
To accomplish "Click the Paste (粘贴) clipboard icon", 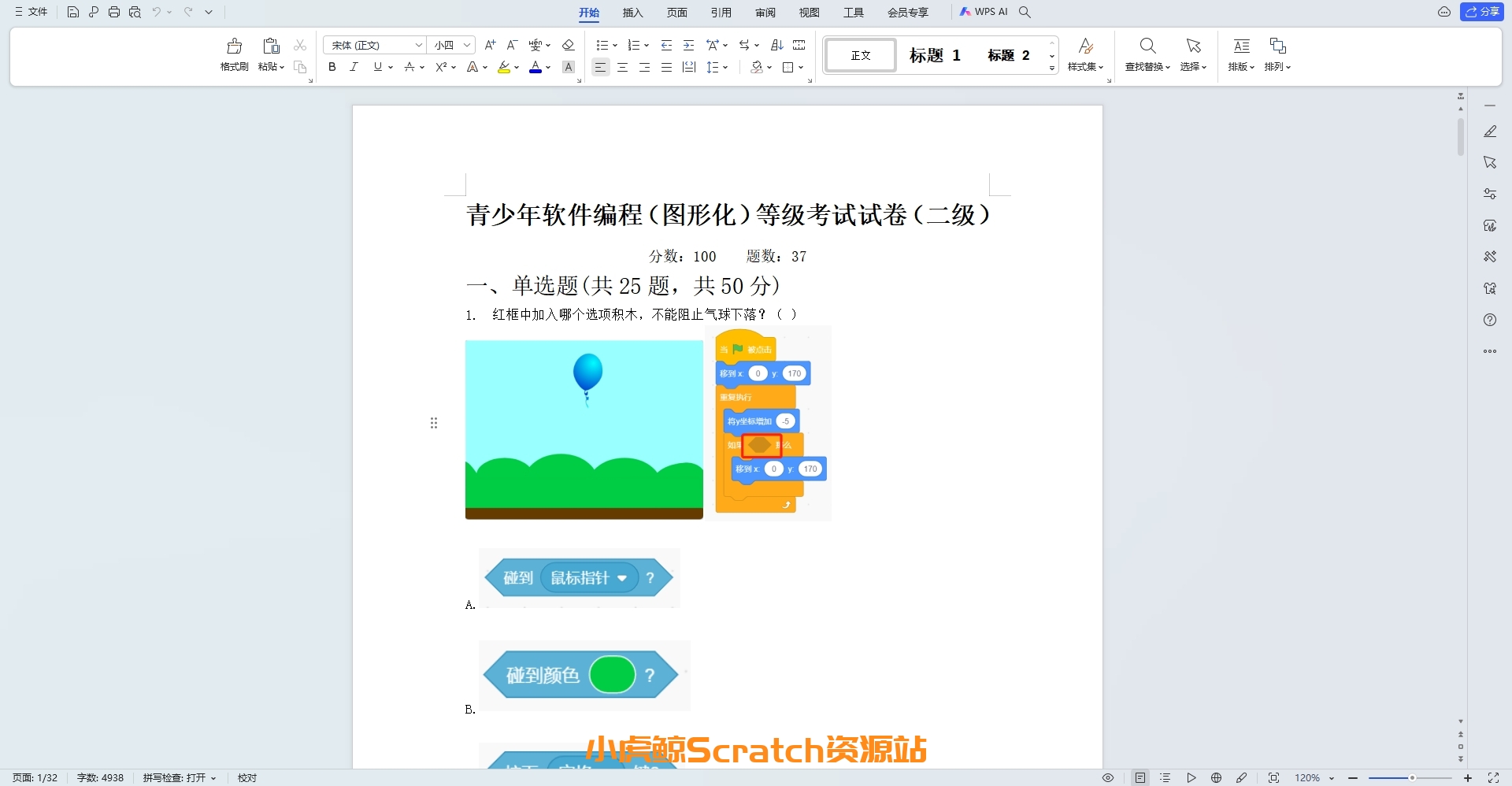I will (x=271, y=46).
